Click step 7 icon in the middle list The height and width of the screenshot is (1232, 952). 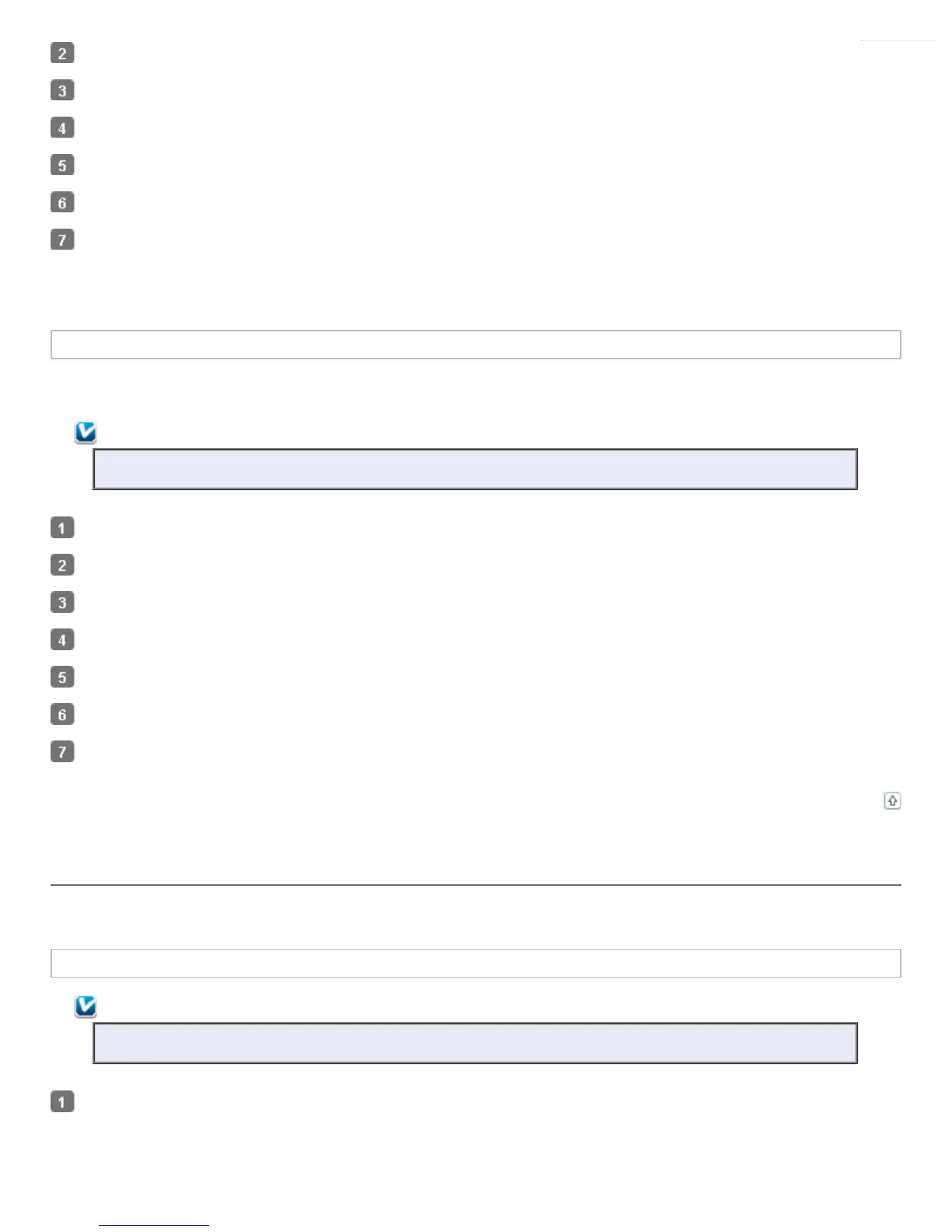tap(62, 751)
